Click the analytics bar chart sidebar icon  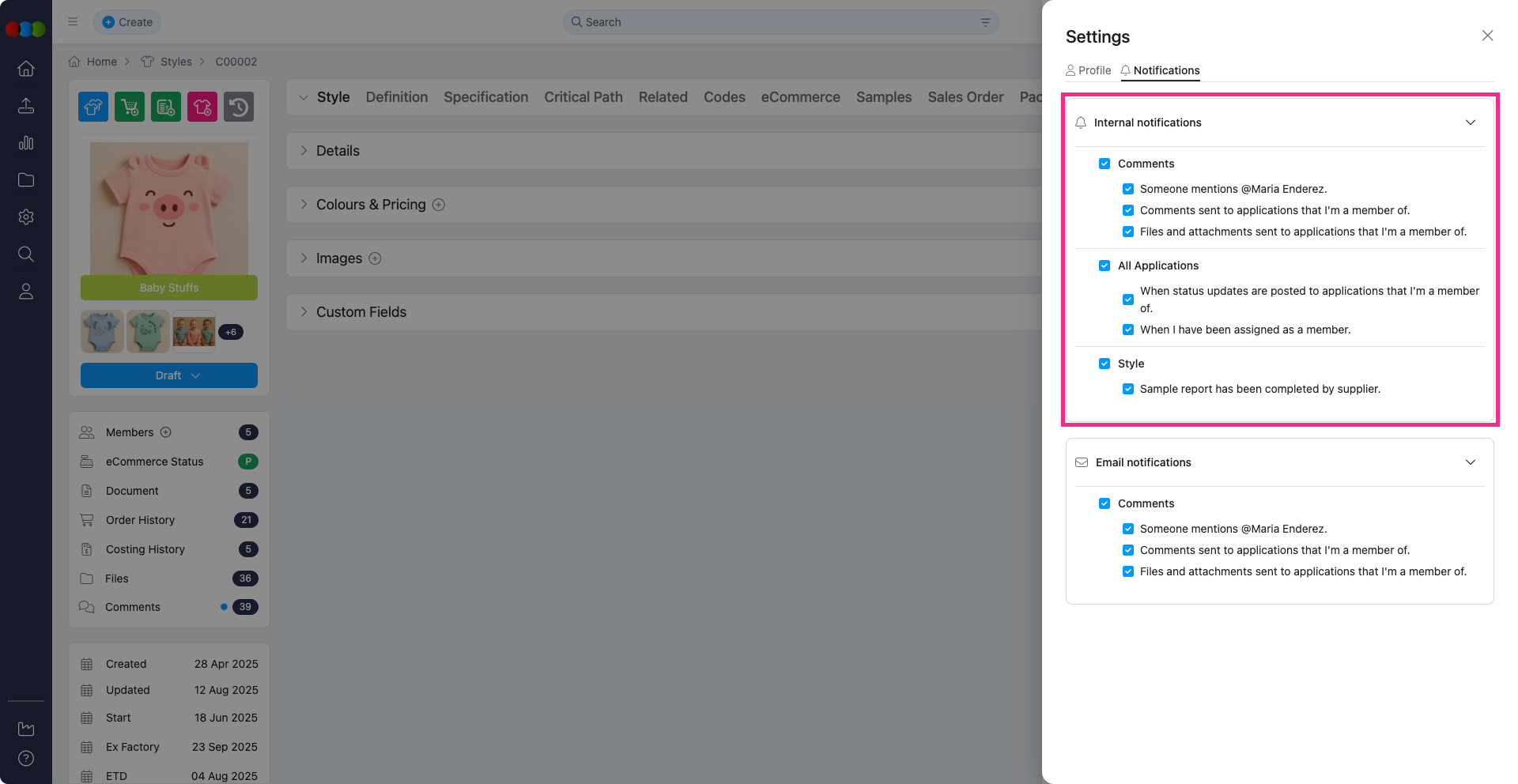[26, 143]
